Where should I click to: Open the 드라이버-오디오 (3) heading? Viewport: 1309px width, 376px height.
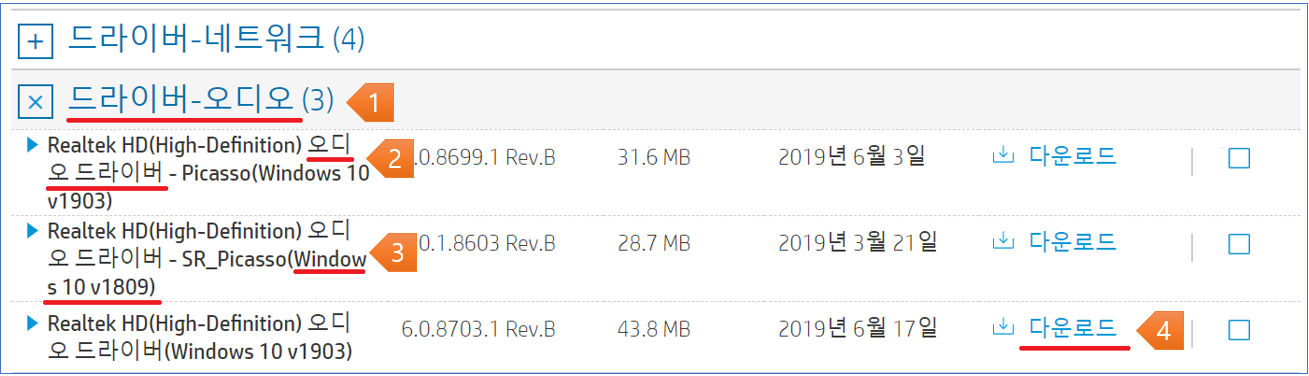pyautogui.click(x=200, y=99)
